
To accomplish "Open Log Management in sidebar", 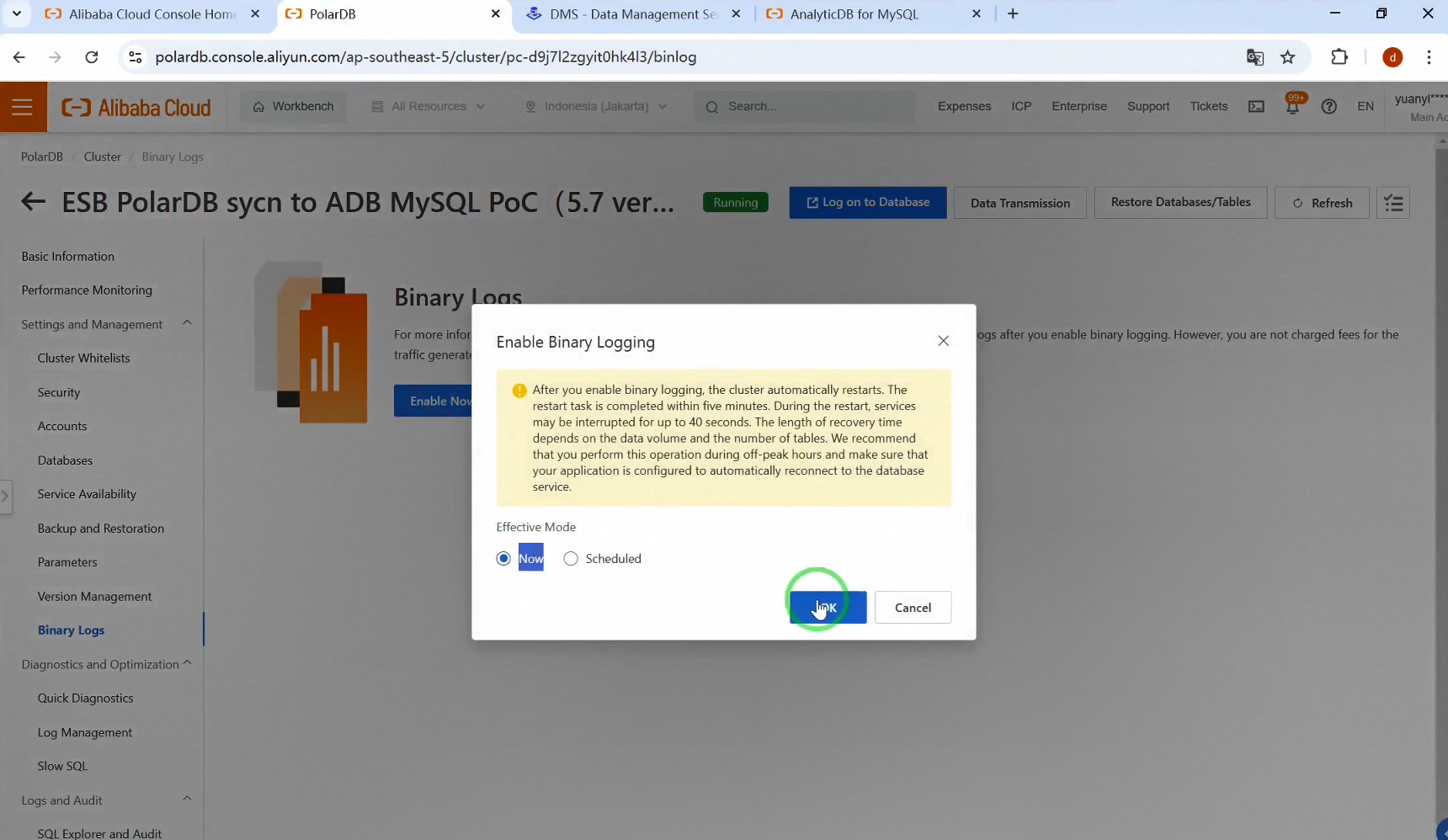I will click(x=85, y=732).
